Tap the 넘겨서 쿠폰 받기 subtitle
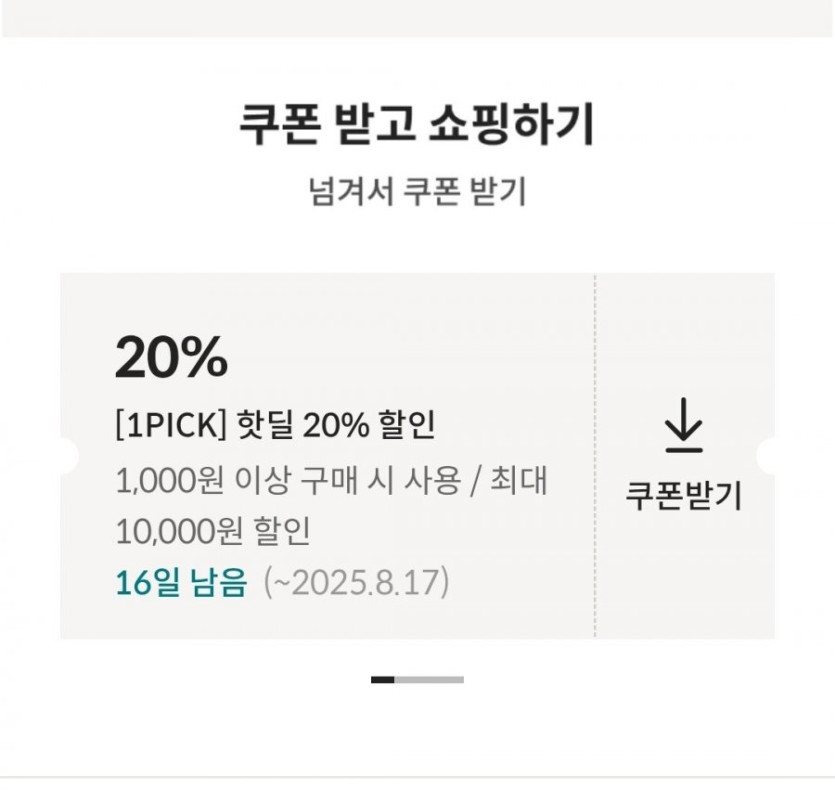Image resolution: width=835 pixels, height=790 pixels. 417,191
